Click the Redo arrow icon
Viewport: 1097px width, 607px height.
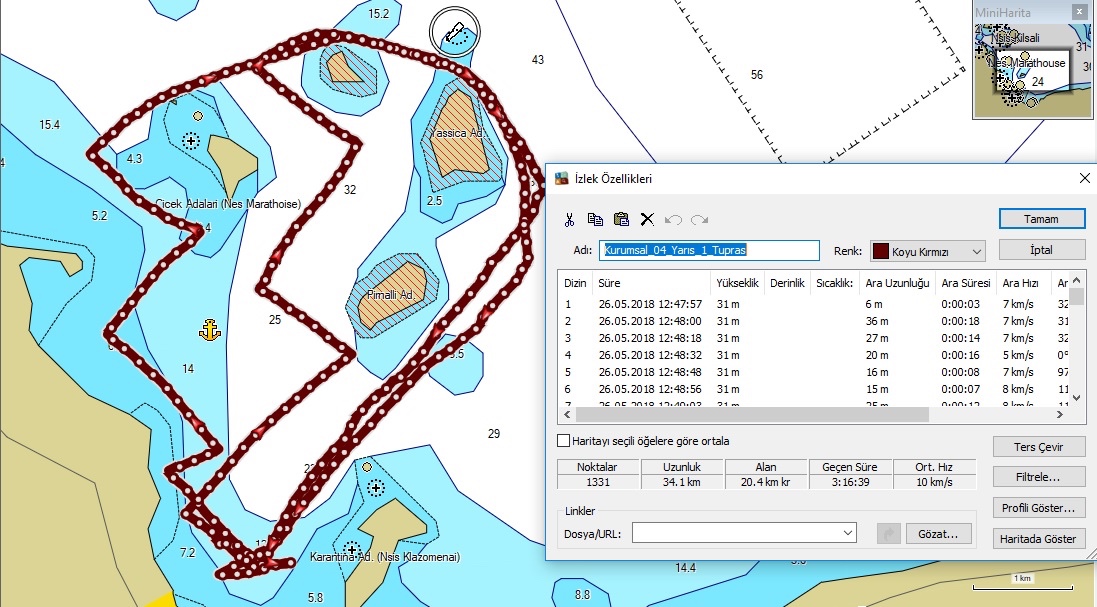pos(699,220)
